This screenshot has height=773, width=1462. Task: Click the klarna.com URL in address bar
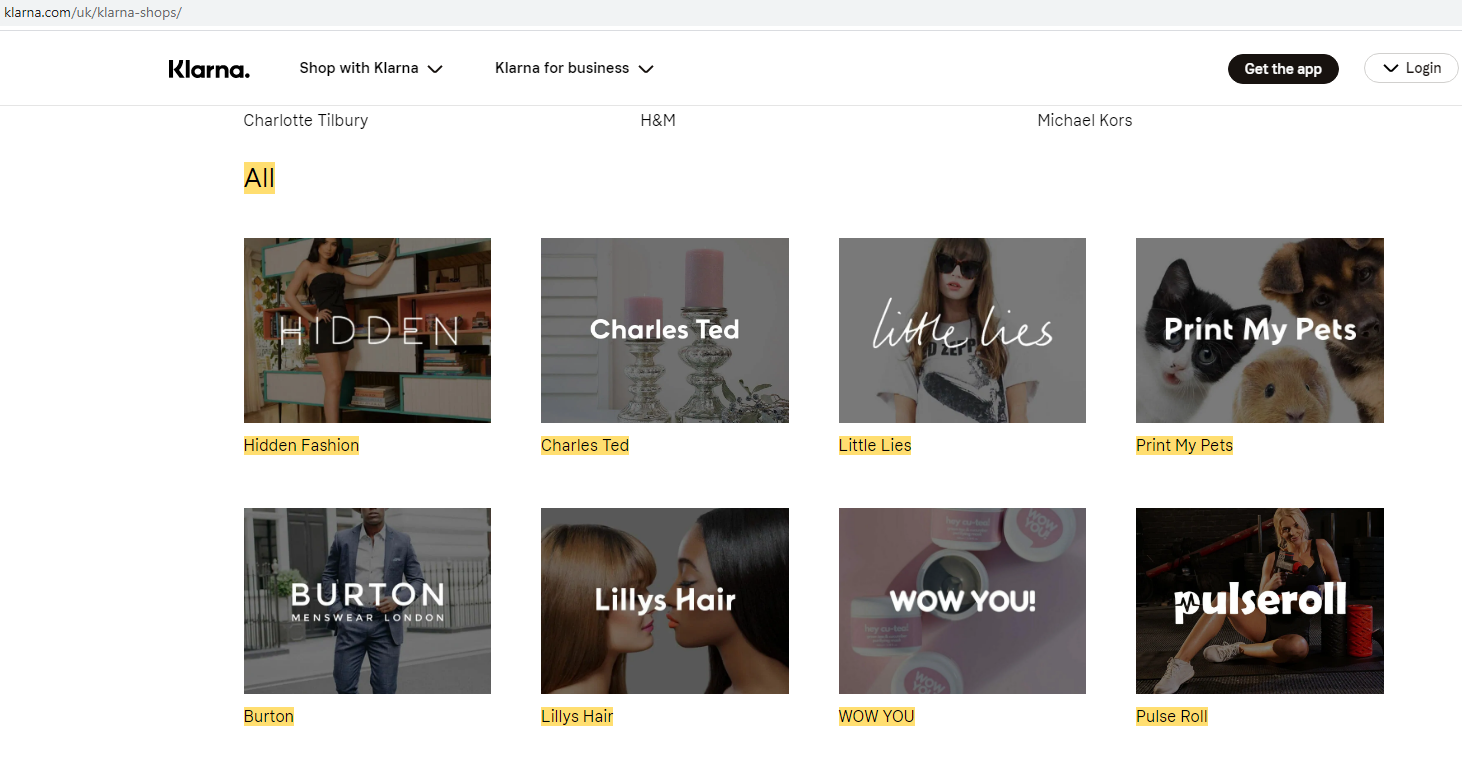coord(93,13)
